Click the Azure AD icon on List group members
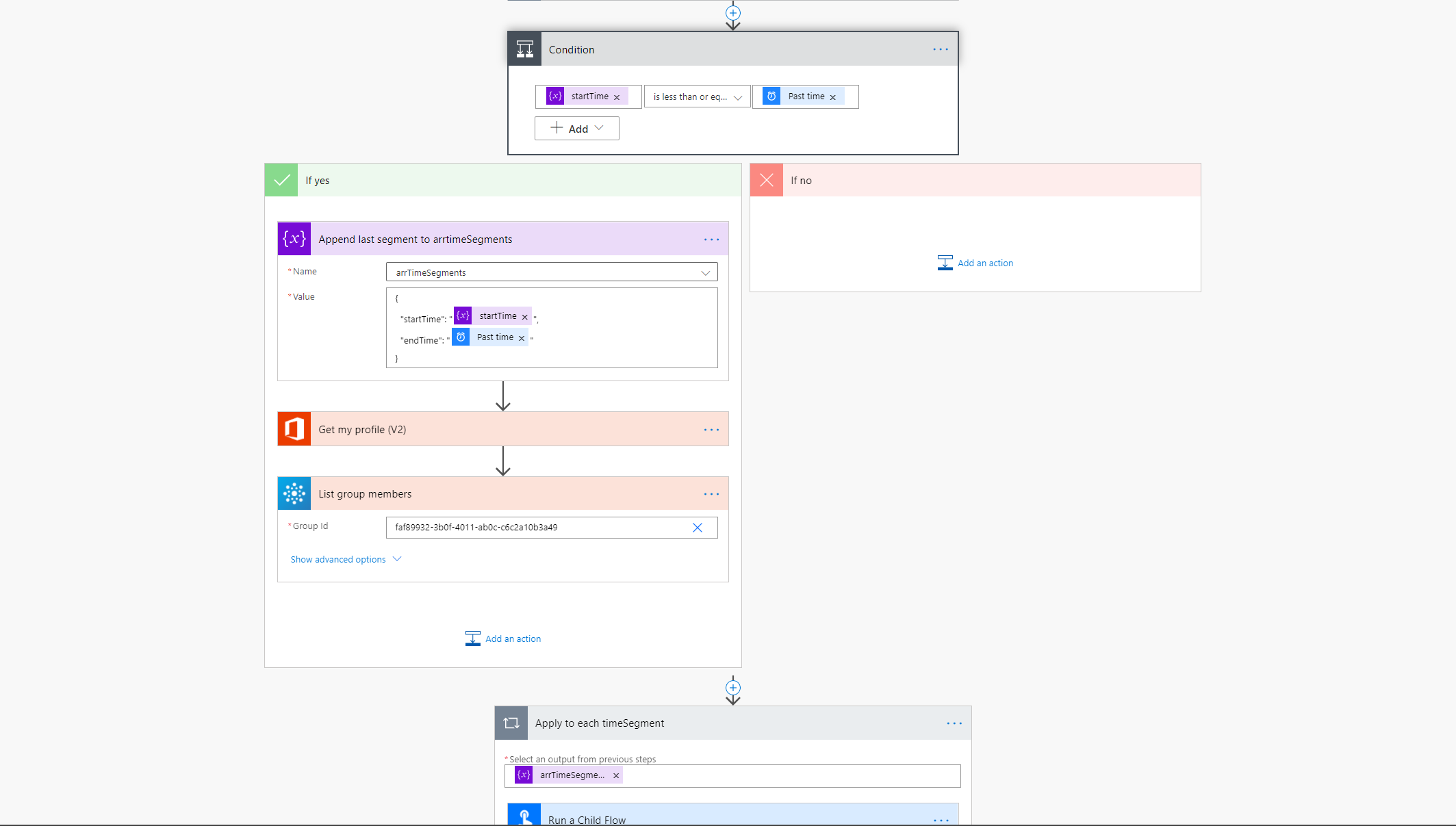Viewport: 1456px width, 826px height. click(x=294, y=493)
